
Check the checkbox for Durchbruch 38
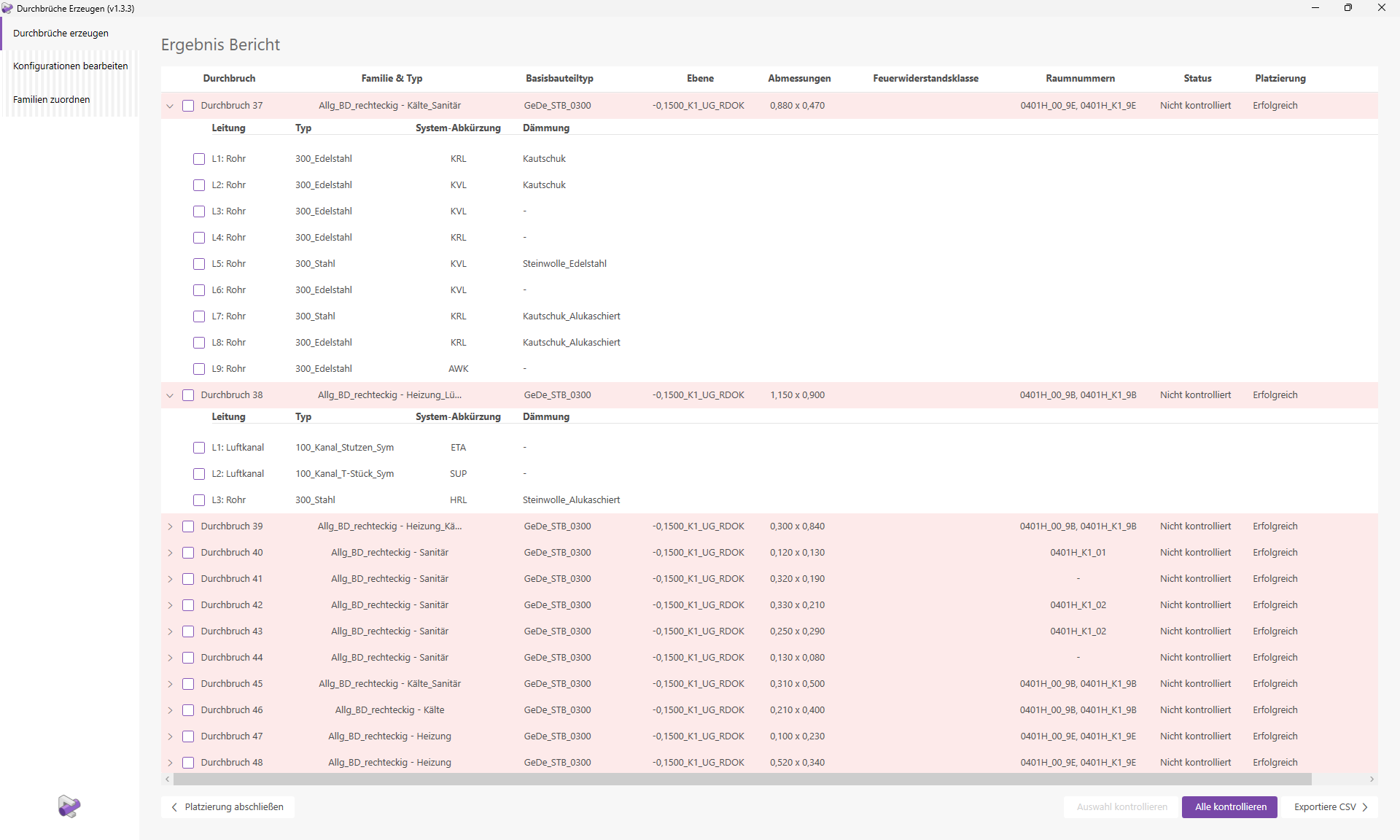(188, 395)
